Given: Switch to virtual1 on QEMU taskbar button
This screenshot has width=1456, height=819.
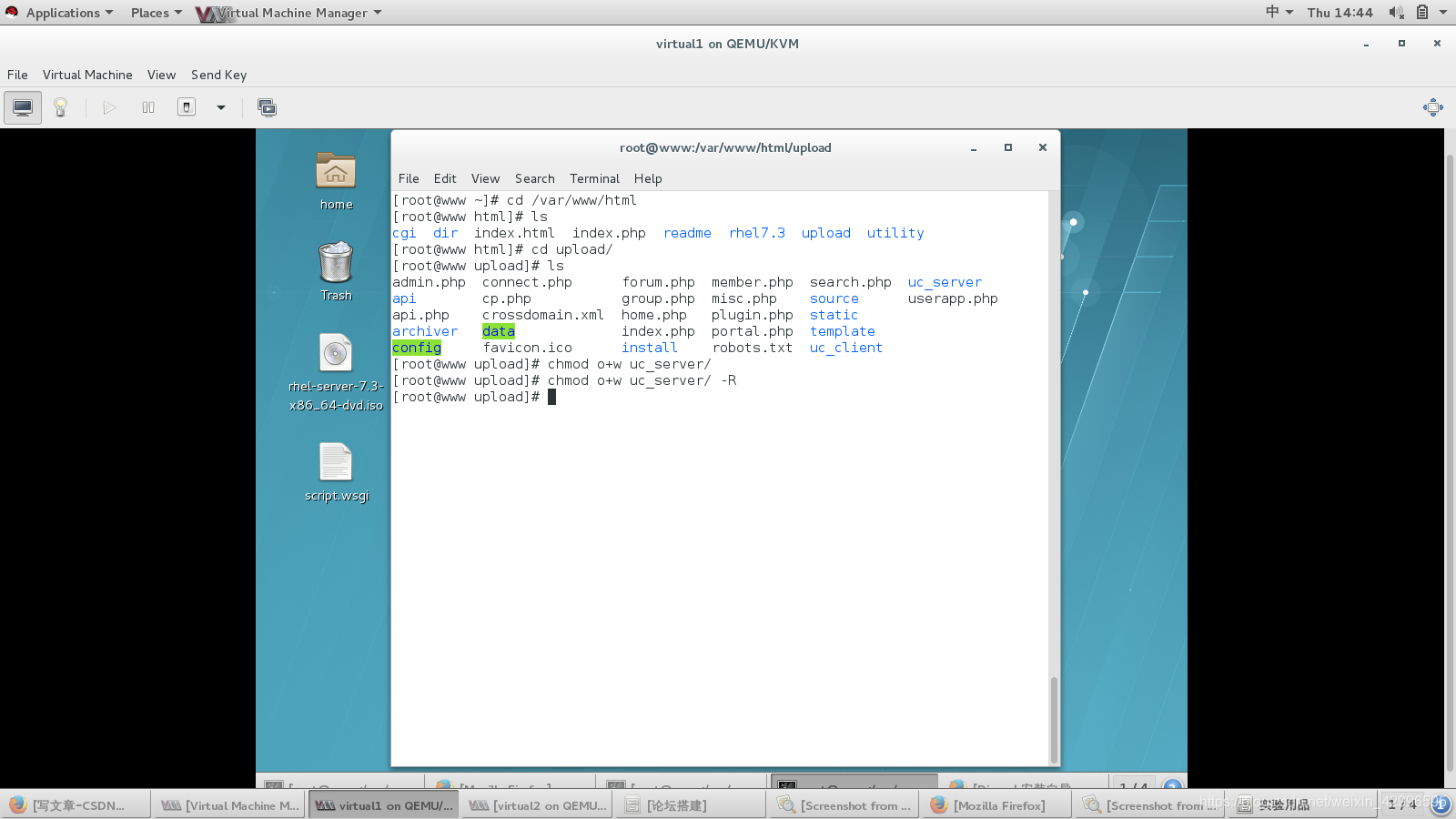Looking at the screenshot, I should [383, 805].
